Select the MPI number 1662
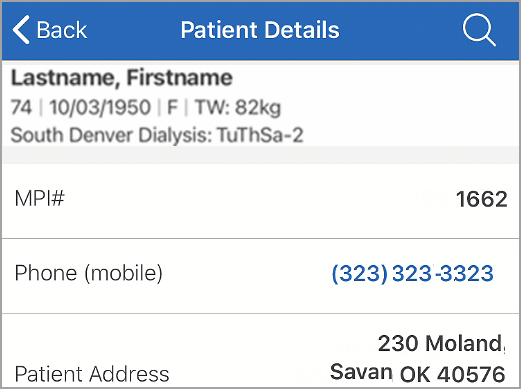Screen dimensions: 521x389 [482, 199]
